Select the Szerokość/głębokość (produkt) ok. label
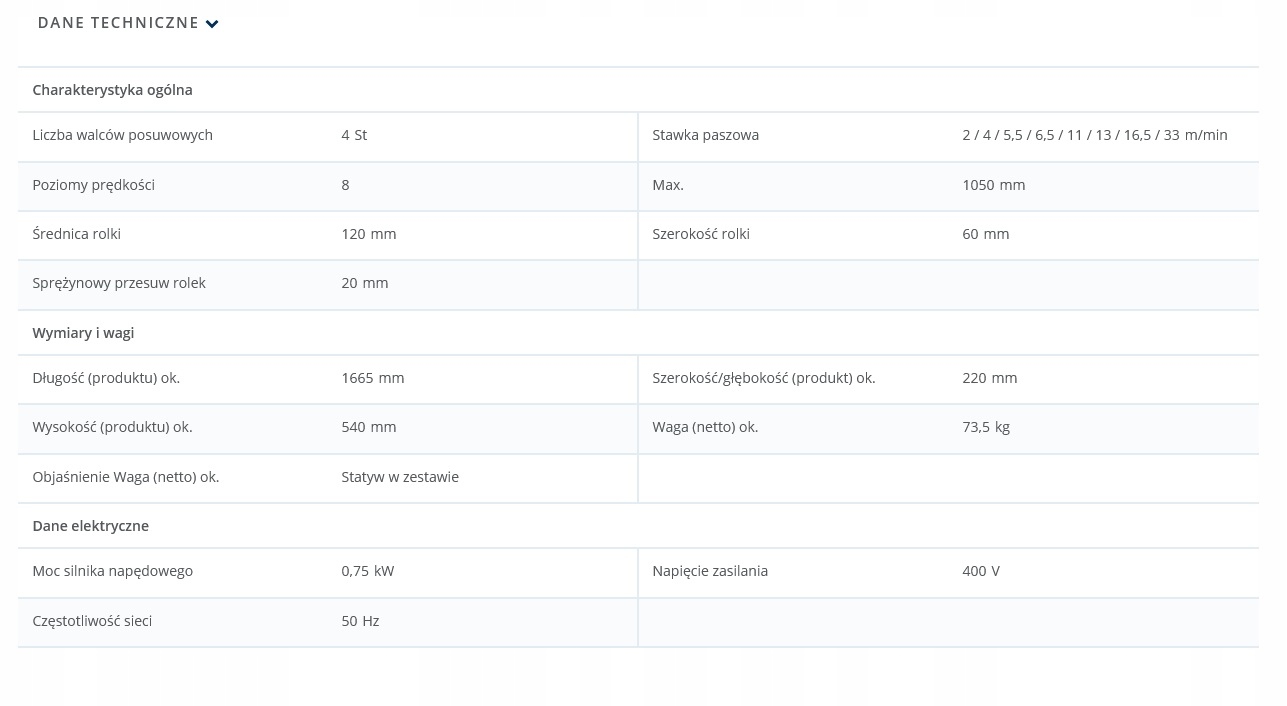 (x=763, y=378)
